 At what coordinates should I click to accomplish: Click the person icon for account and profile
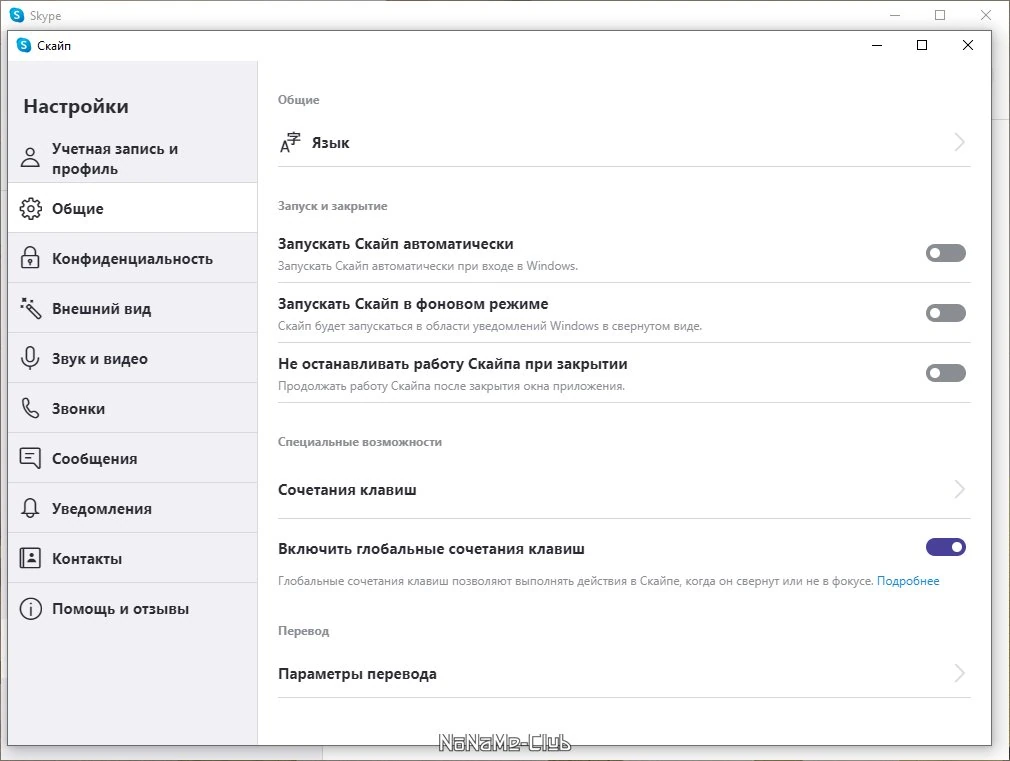30,157
